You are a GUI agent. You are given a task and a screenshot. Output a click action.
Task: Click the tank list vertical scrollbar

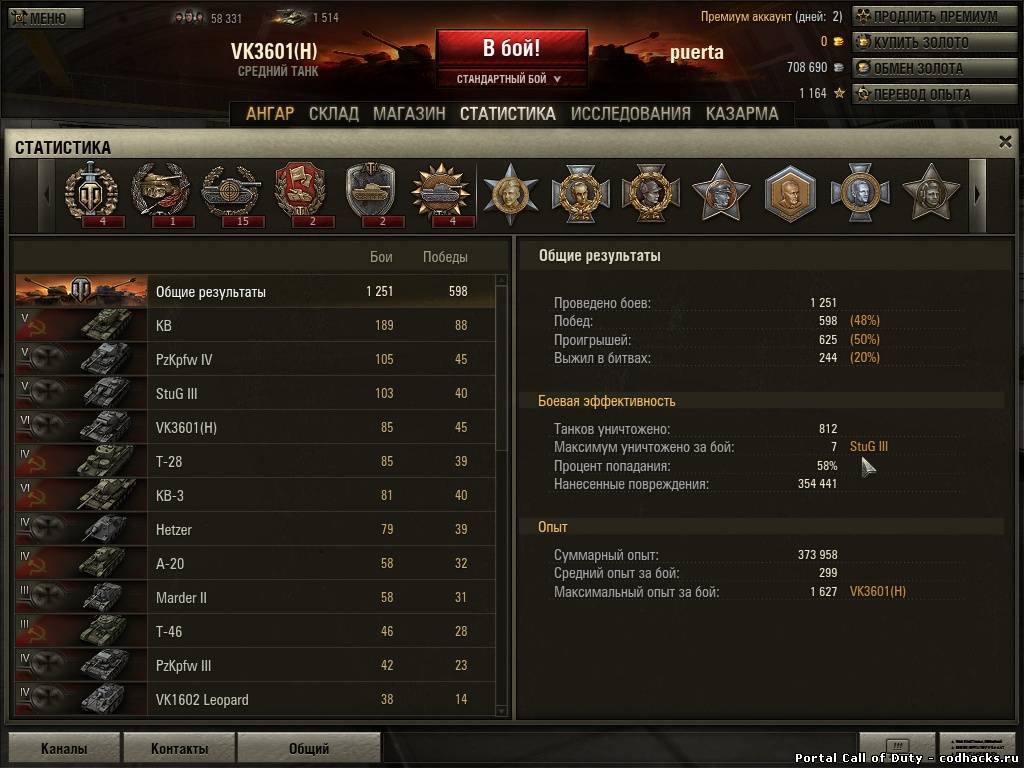click(x=502, y=496)
